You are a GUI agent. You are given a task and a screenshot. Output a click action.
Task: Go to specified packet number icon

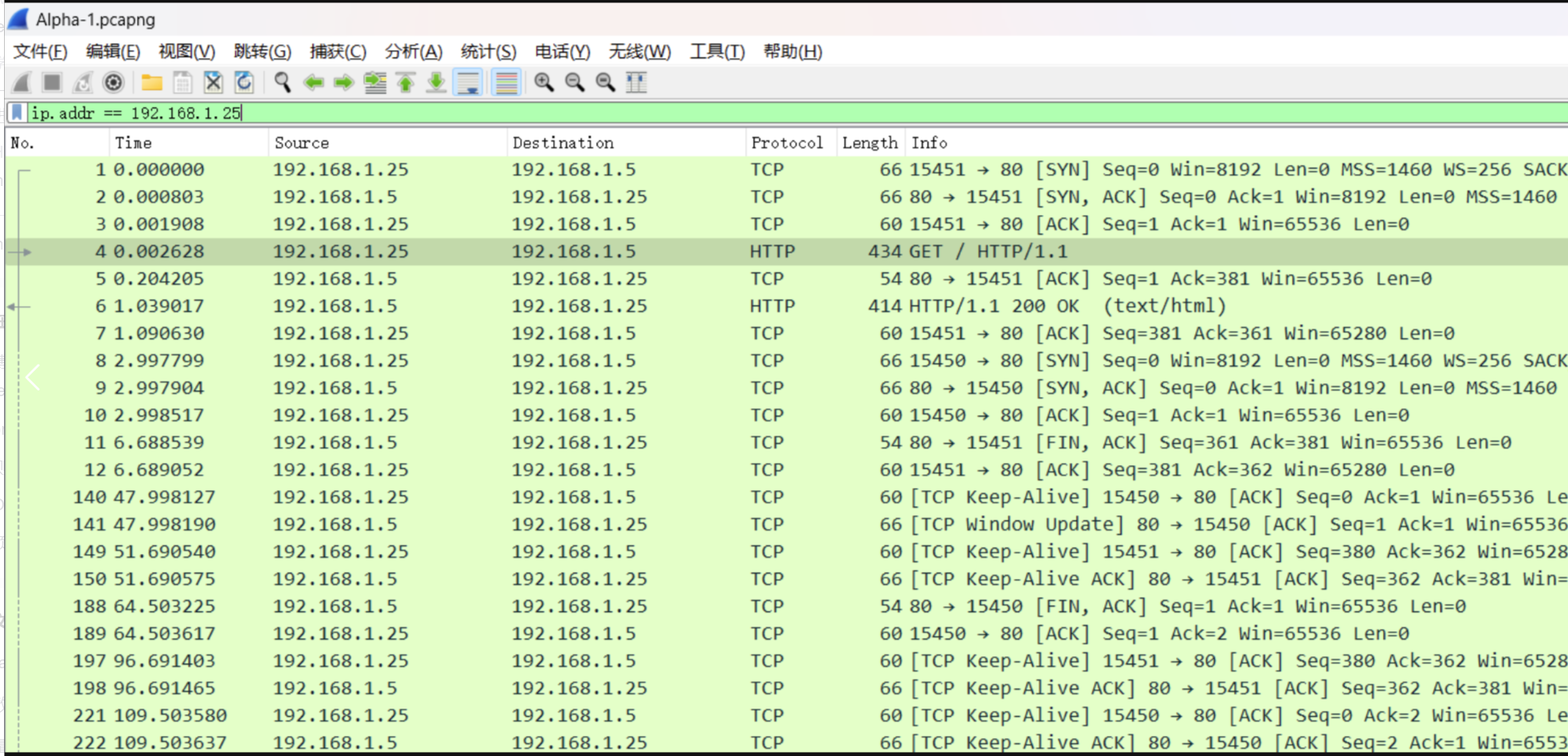[x=375, y=82]
